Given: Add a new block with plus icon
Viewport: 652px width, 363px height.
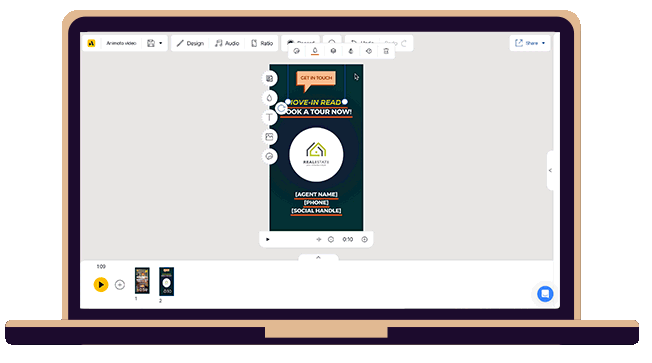Looking at the screenshot, I should (x=120, y=285).
